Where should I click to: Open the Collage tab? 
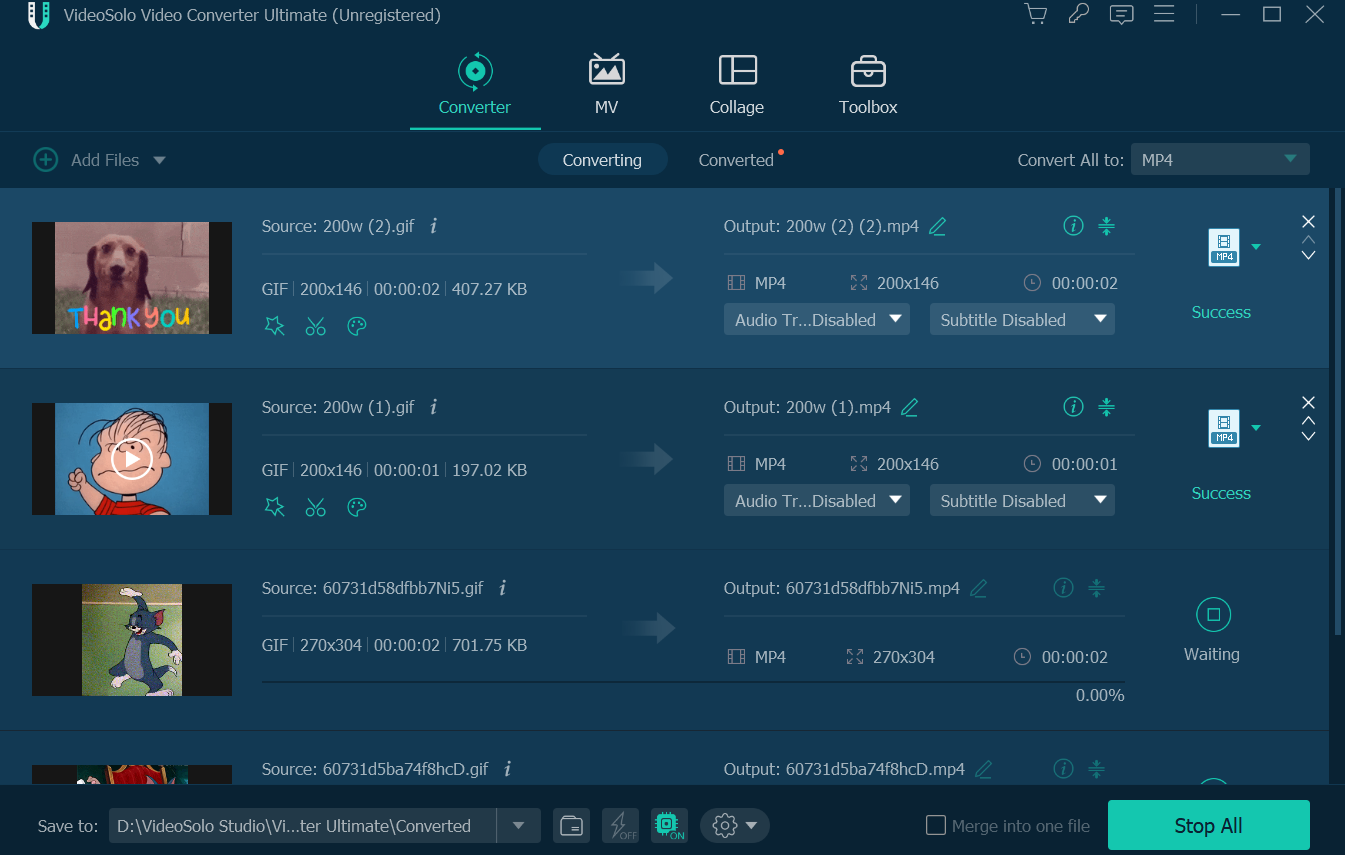pos(737,85)
